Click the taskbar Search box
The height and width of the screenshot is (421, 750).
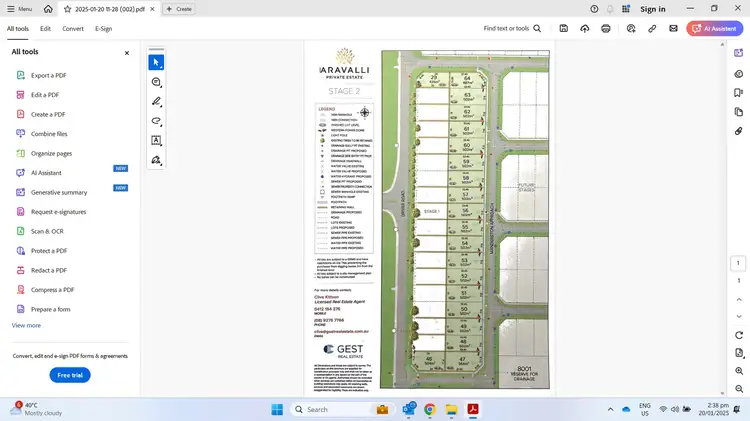point(342,410)
